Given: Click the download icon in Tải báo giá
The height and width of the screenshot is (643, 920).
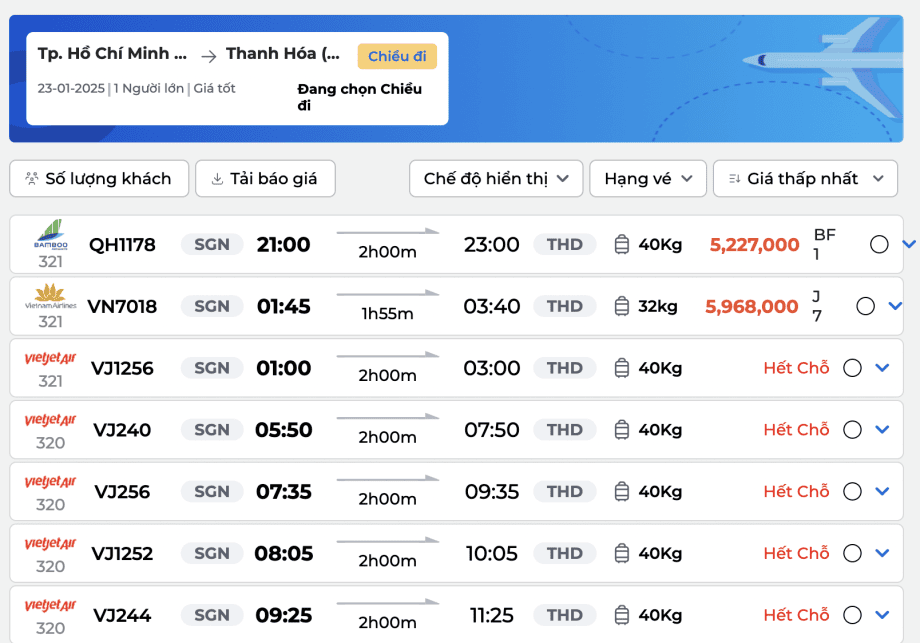Looking at the screenshot, I should coord(217,179).
